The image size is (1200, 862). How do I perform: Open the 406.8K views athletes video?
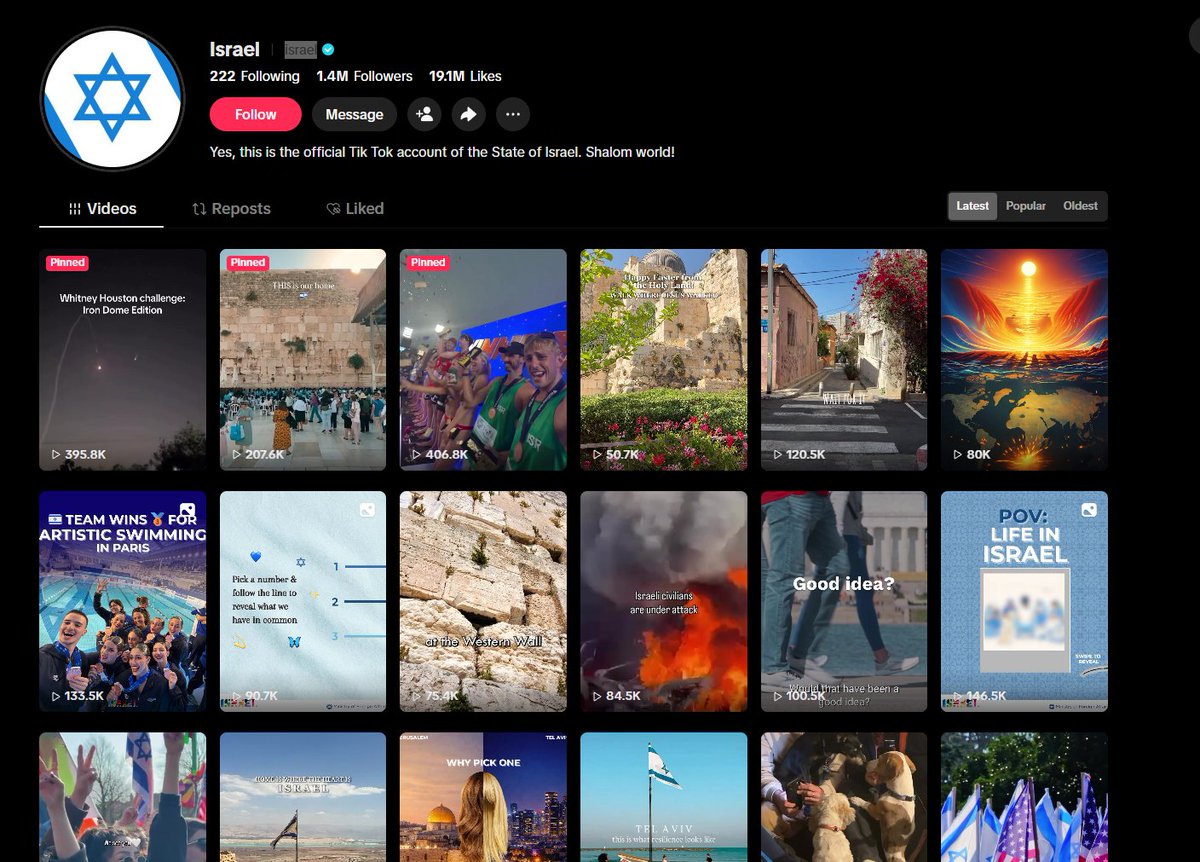483,359
